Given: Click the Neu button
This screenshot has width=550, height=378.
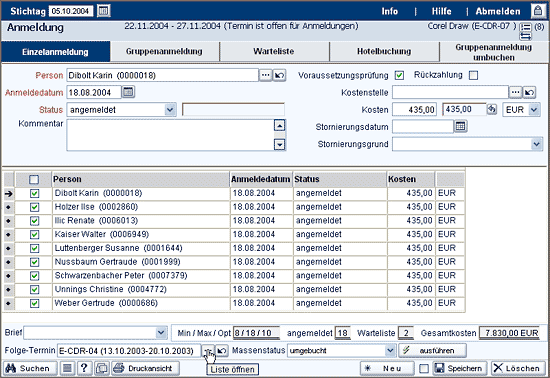Looking at the screenshot, I should (x=387, y=368).
